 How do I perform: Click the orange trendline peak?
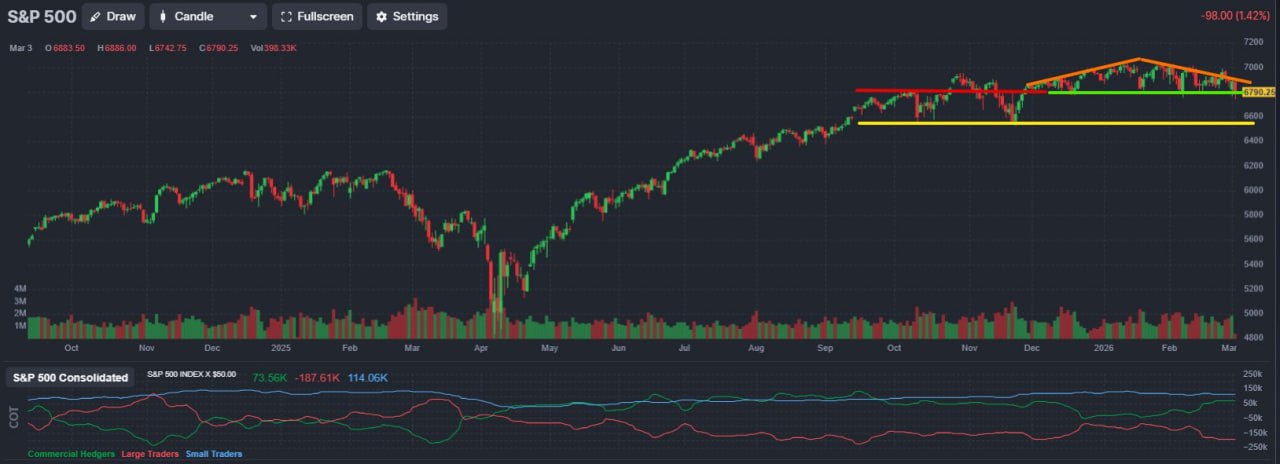[x=1138, y=60]
